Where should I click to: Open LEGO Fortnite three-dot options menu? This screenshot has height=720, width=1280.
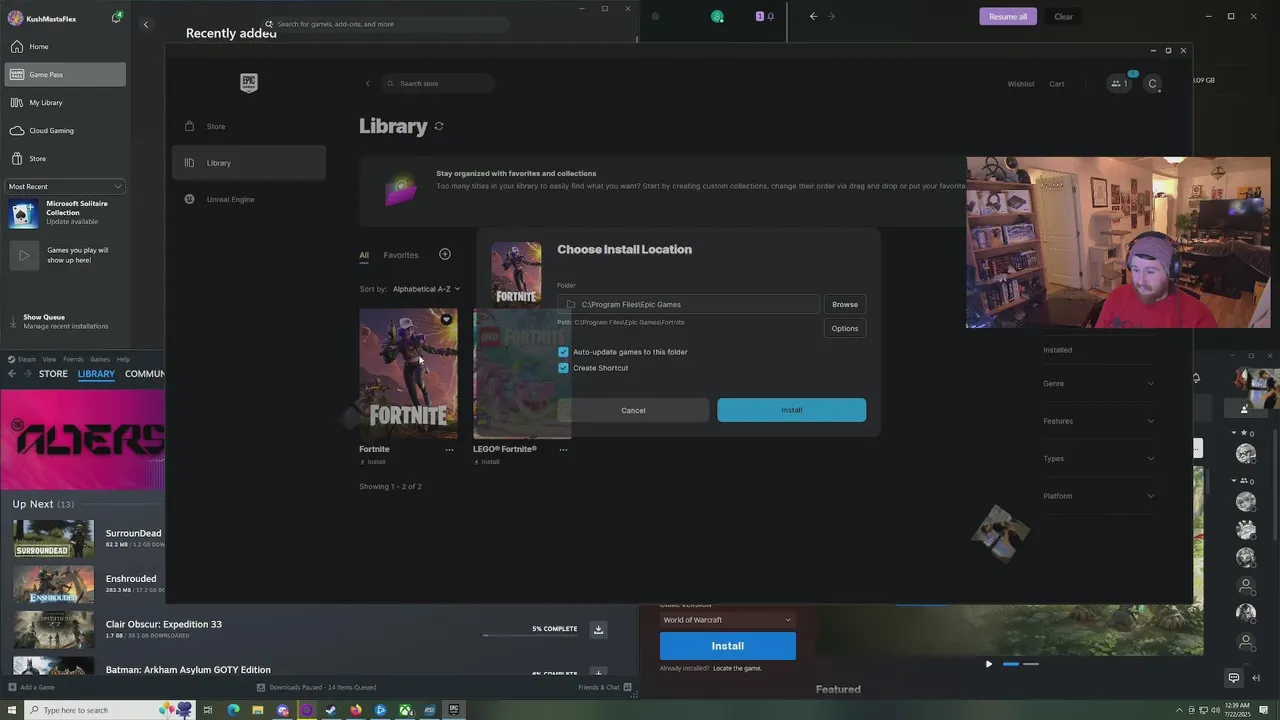pyautogui.click(x=563, y=450)
